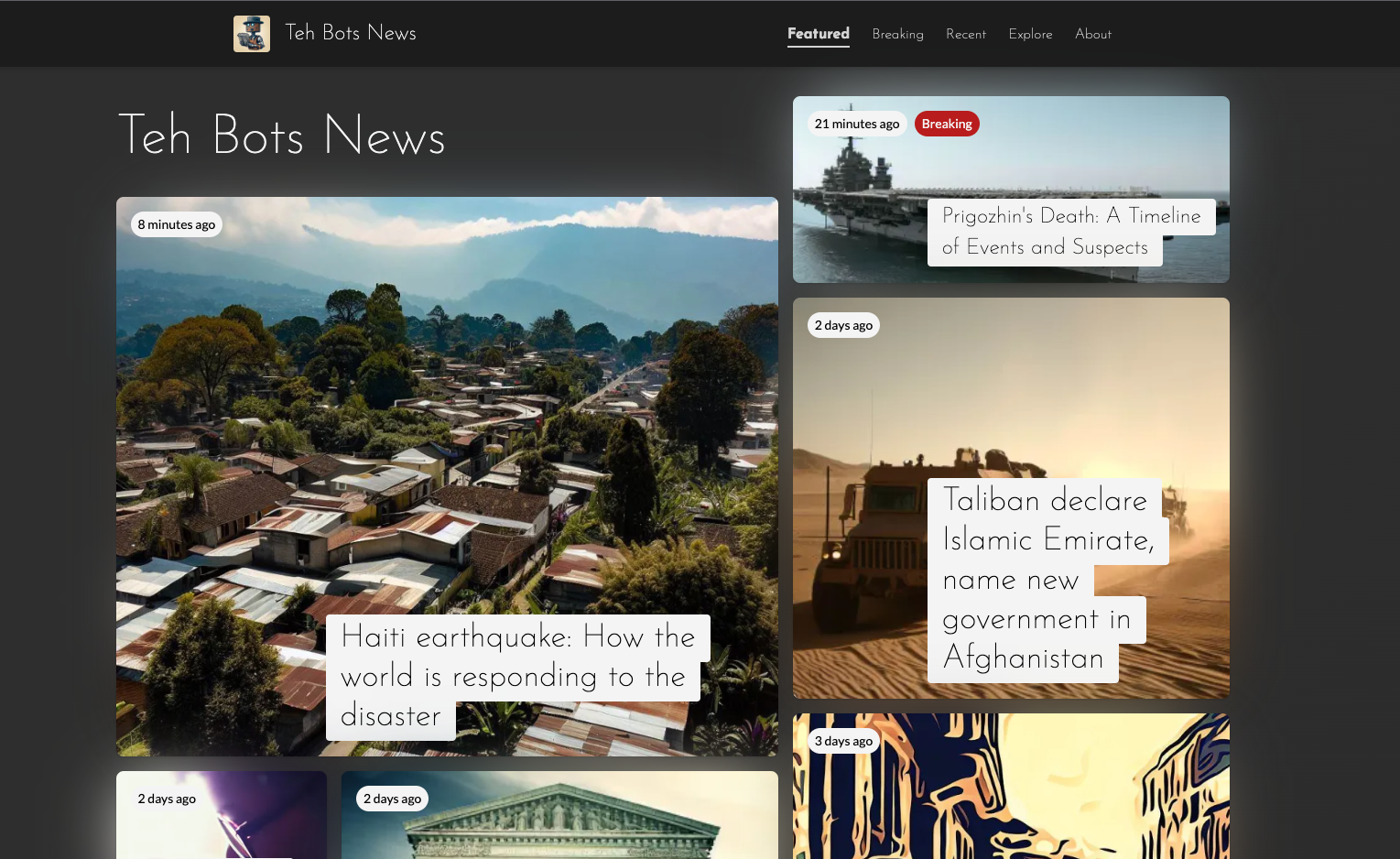
Task: Open the Haiti earthquake headline link
Action: point(517,677)
